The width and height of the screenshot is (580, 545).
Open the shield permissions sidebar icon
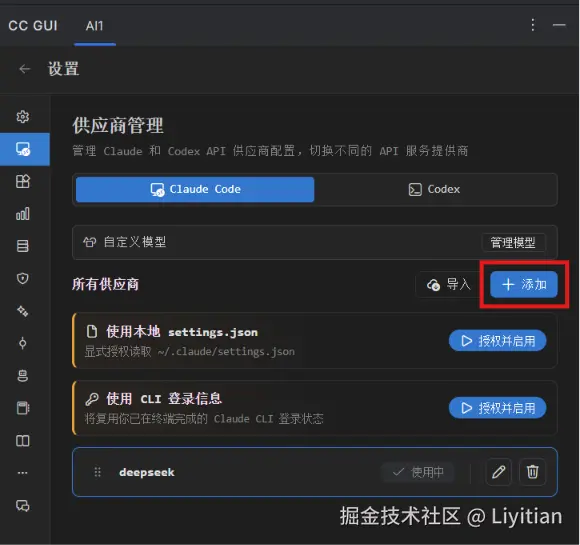click(x=23, y=278)
